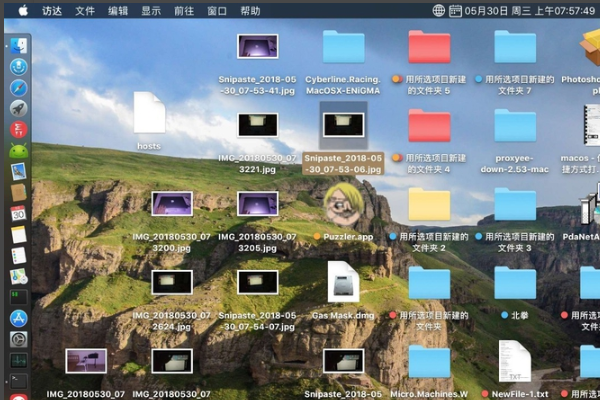
Task: Open the 显示 menu
Action: 151,11
